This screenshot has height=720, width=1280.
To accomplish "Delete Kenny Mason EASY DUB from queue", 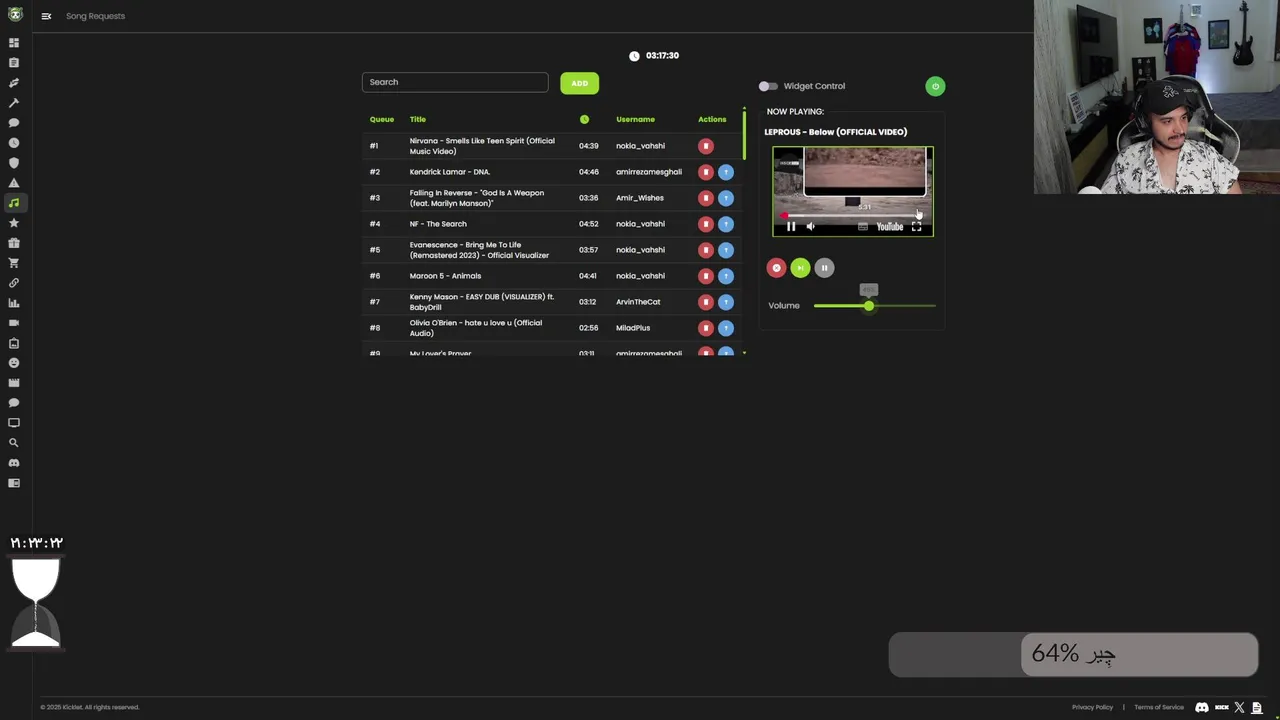I will 706,302.
